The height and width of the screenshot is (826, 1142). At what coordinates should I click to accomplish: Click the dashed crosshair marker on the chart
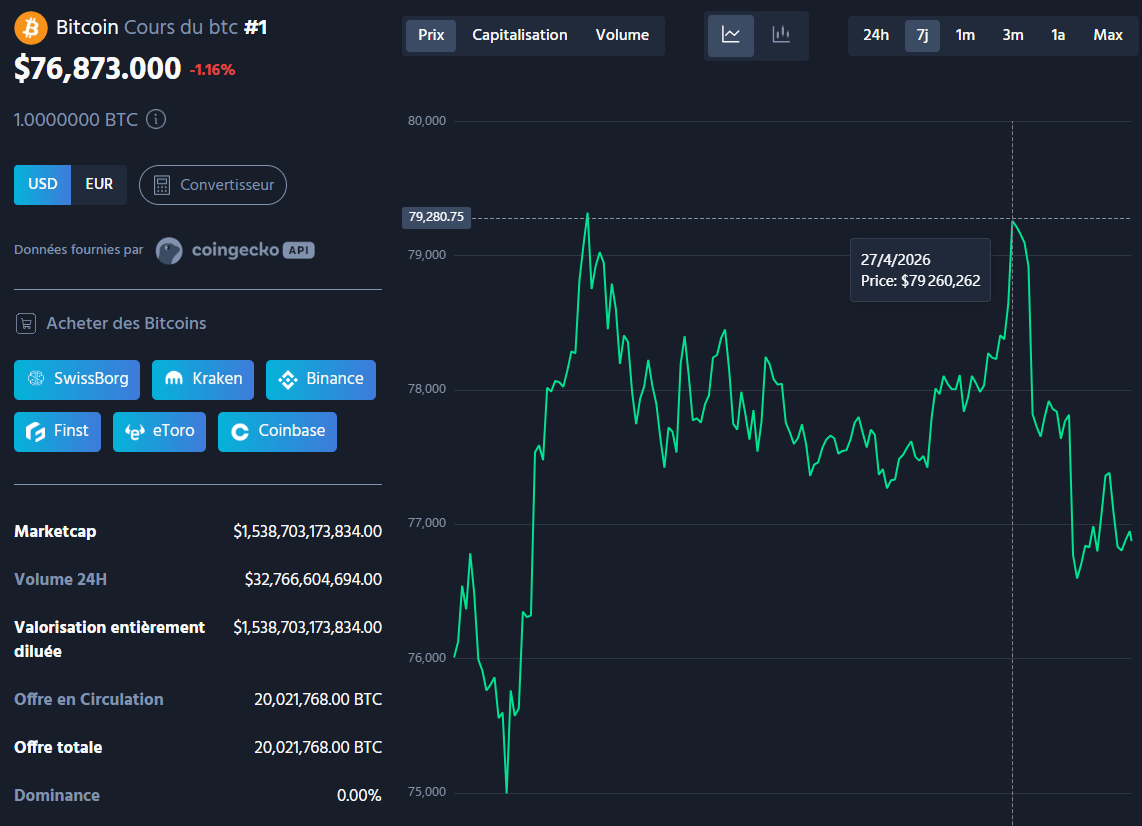pos(1013,217)
